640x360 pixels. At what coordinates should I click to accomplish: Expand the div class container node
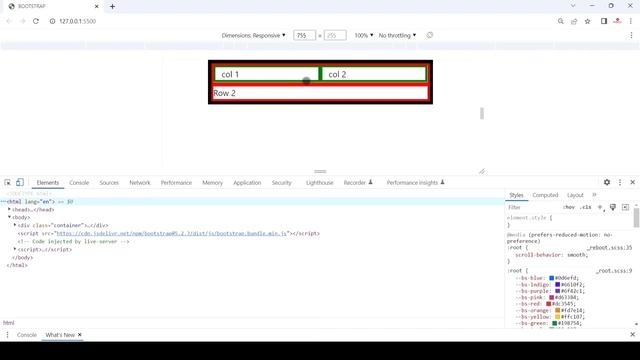15,225
